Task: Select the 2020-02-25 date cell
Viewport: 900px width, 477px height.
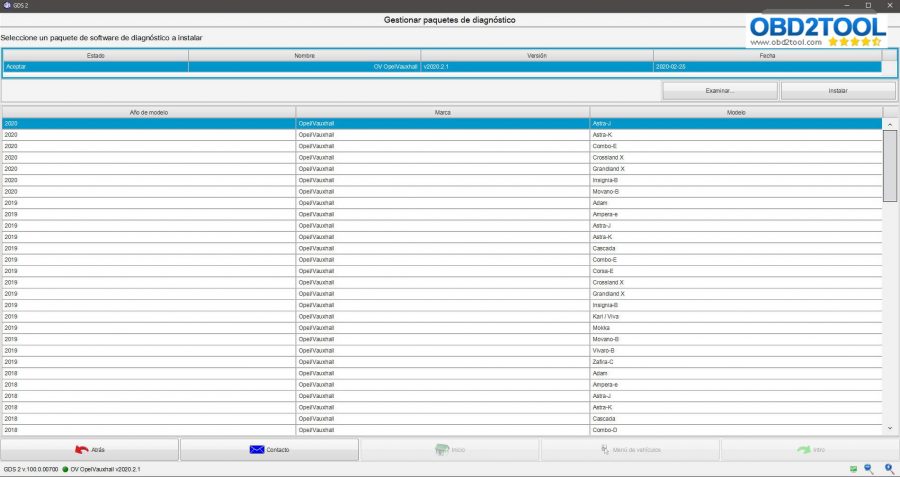Action: point(767,67)
